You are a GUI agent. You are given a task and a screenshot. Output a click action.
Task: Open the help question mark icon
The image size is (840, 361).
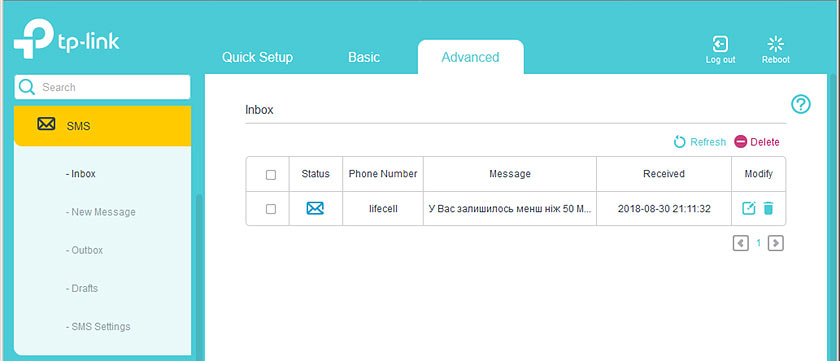click(801, 104)
